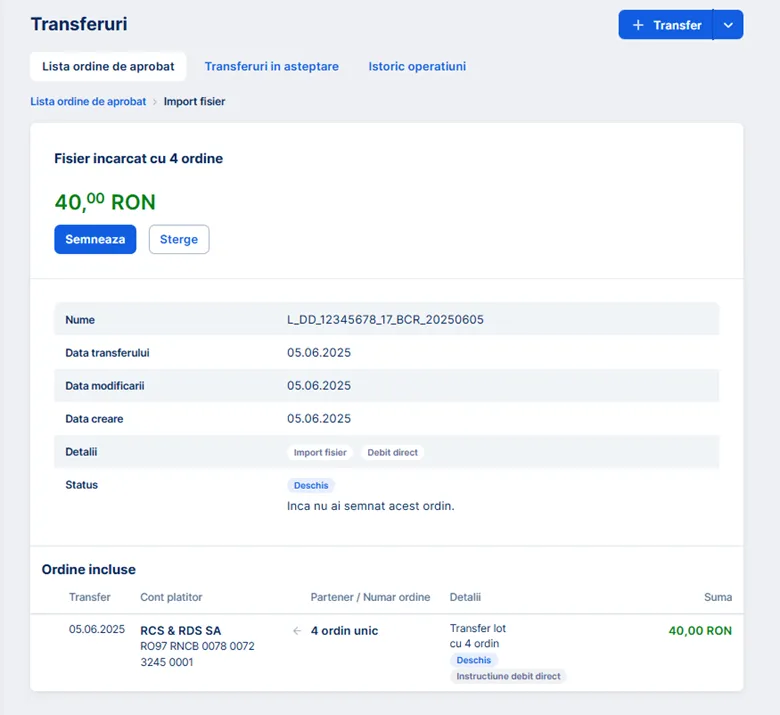Go back via Lista ordine de aprobat breadcrumb
The image size is (780, 715).
click(88, 102)
